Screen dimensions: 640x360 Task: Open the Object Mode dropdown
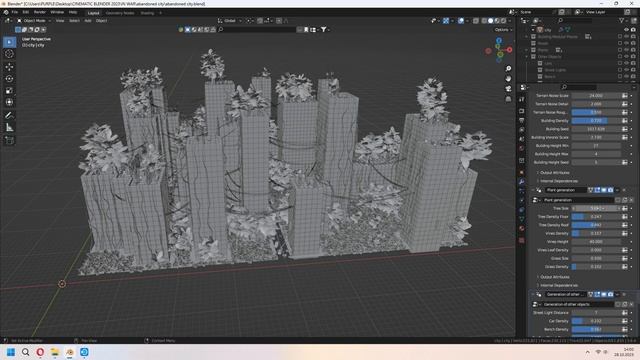(34, 20)
